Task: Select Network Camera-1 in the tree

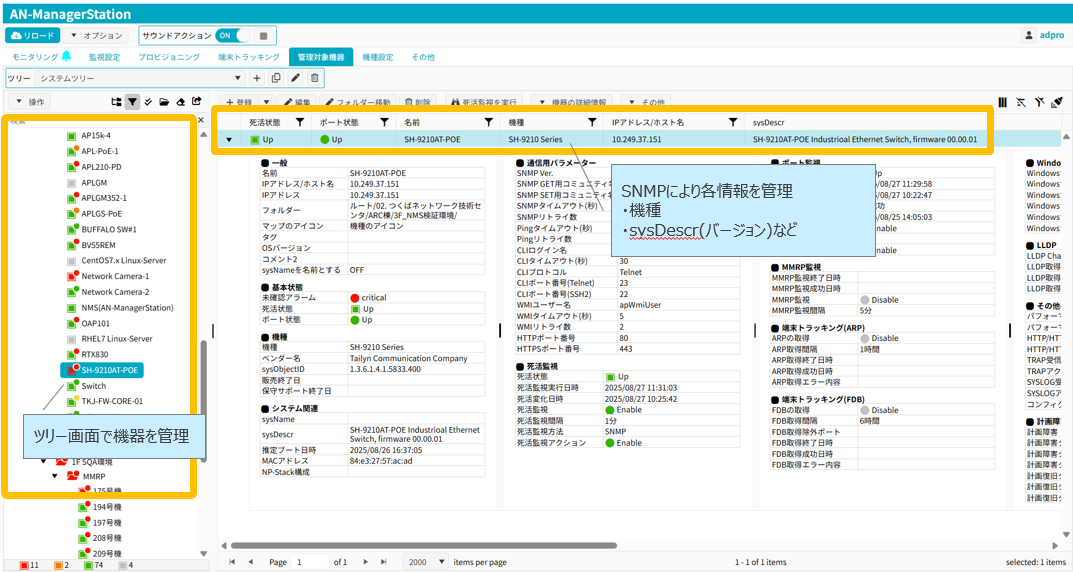Action: point(114,276)
